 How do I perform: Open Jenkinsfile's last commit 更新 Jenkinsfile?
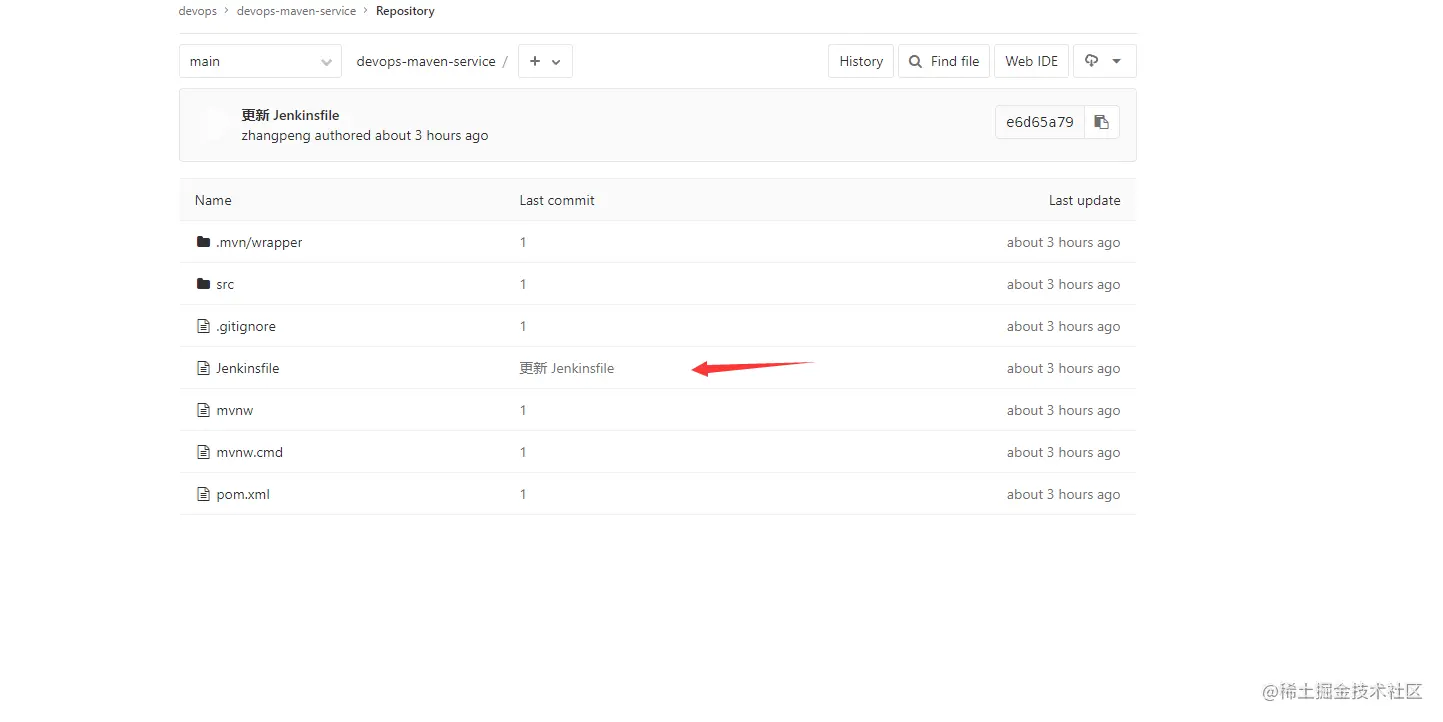tap(567, 368)
